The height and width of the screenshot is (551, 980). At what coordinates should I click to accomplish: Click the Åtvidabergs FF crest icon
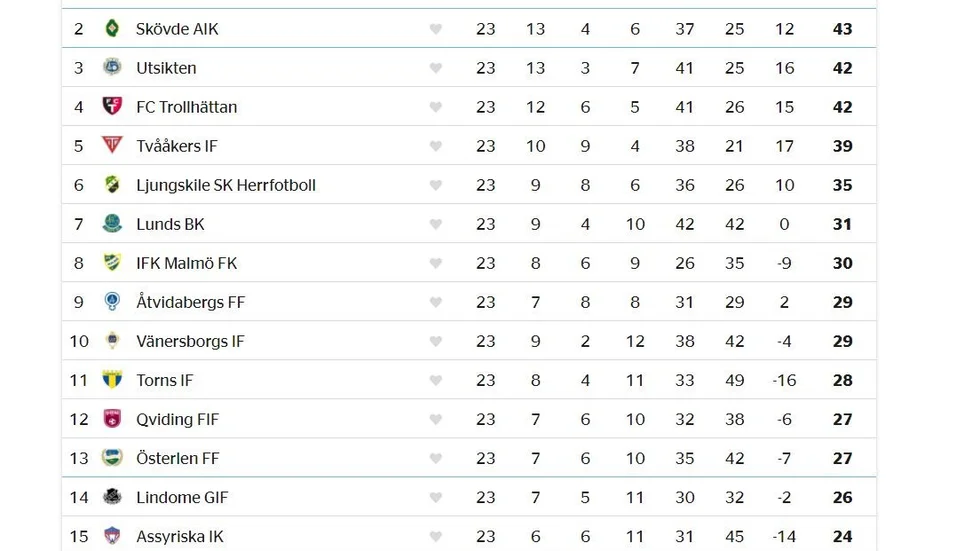point(112,301)
